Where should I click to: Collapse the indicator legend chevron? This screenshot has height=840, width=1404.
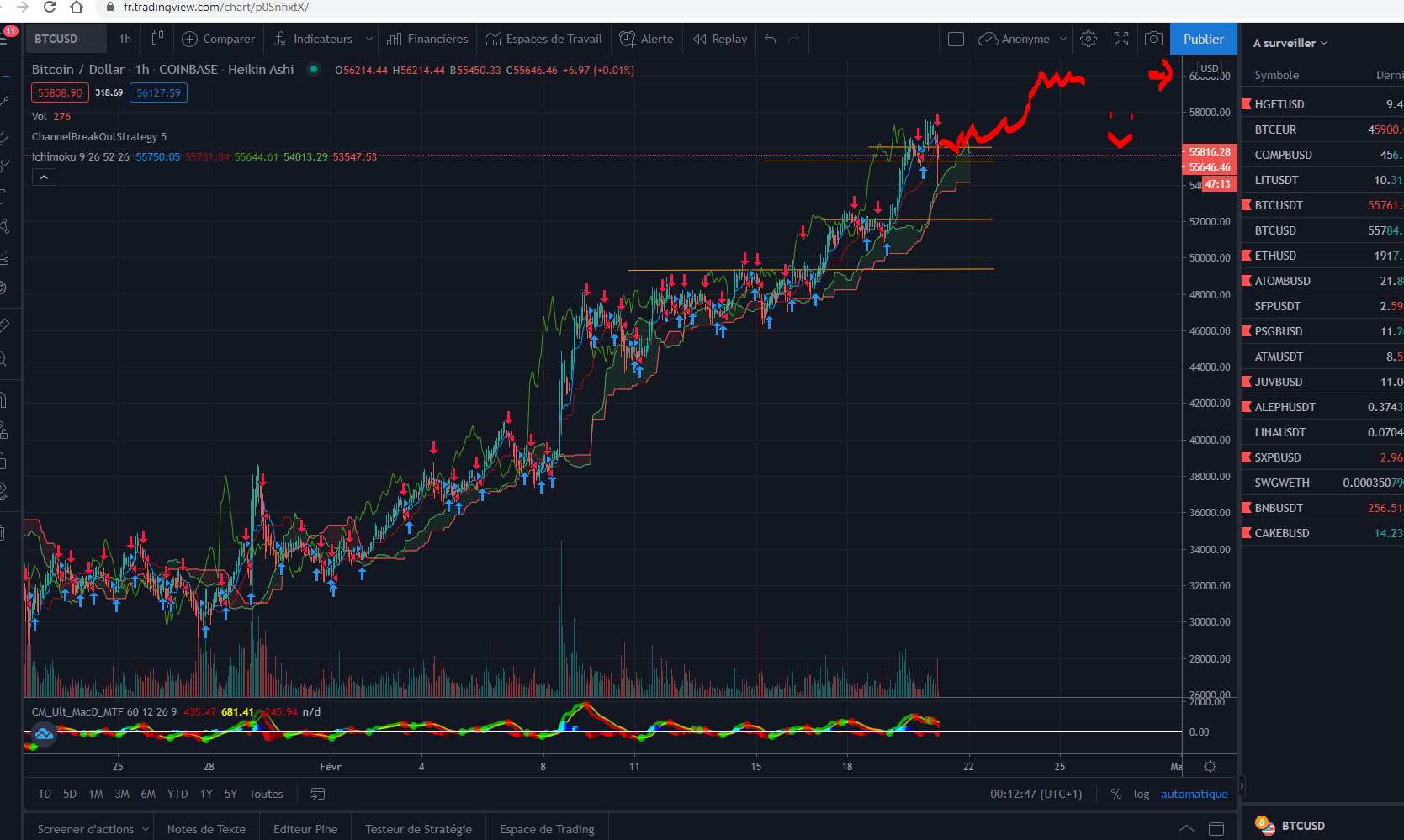click(x=44, y=177)
